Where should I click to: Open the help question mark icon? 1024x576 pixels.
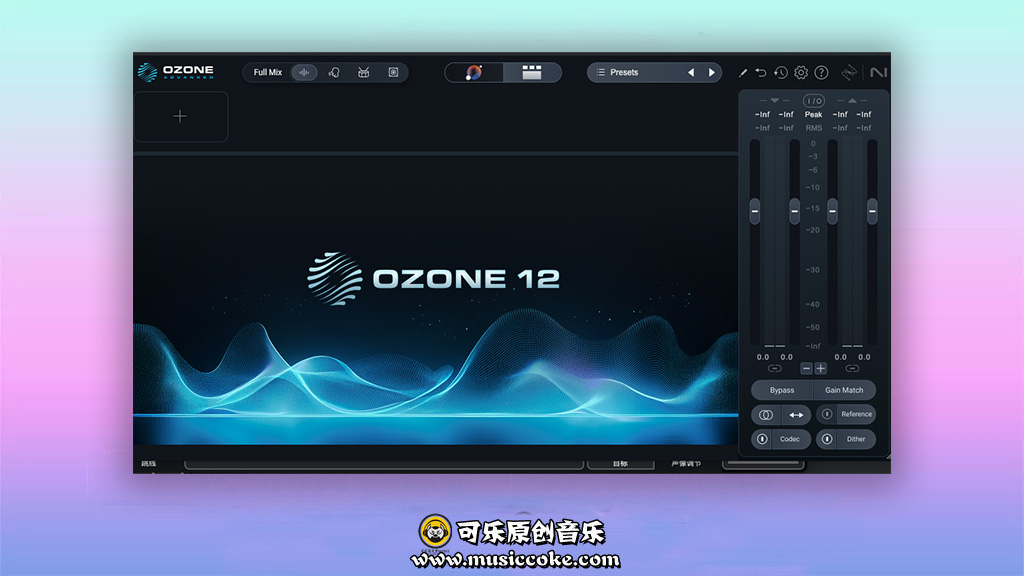821,73
